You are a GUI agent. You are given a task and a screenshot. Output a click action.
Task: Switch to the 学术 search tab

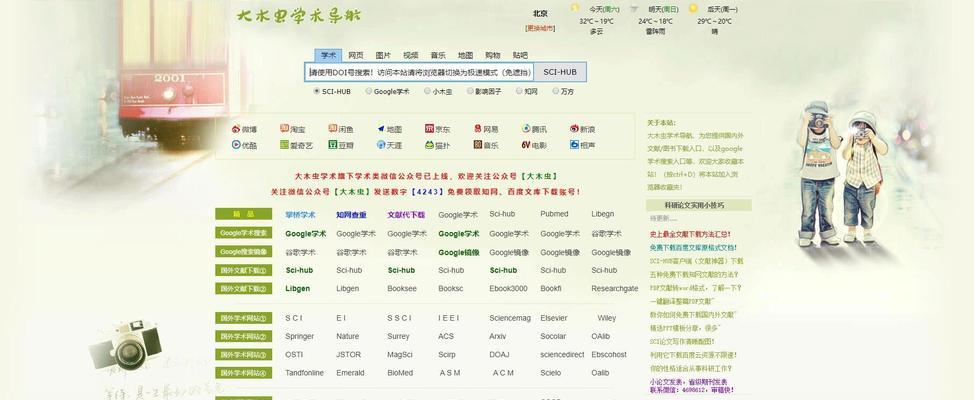click(328, 55)
